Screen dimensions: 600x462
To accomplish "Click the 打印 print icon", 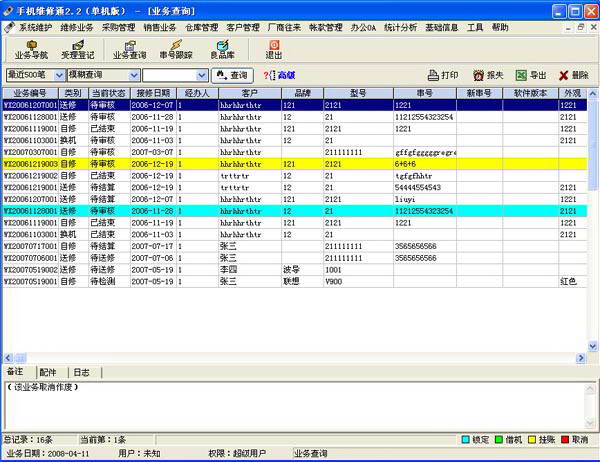I will coord(442,75).
